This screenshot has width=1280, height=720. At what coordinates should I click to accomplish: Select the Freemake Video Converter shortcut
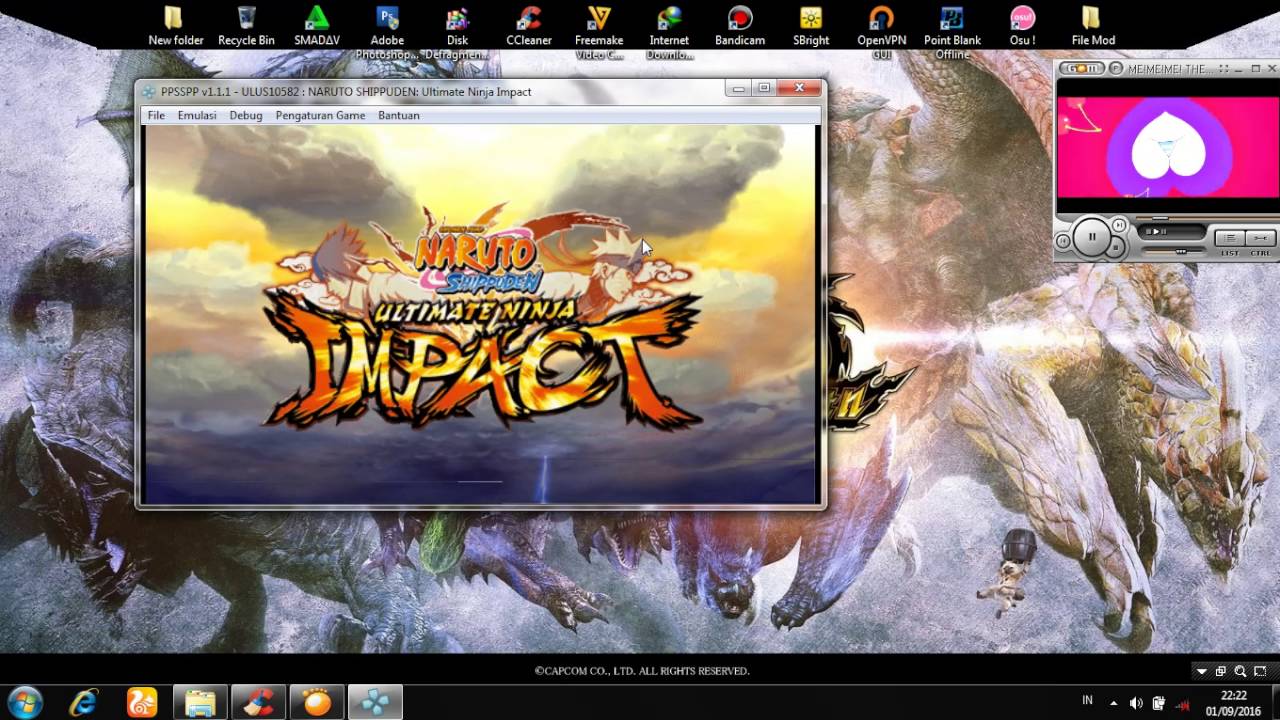pyautogui.click(x=599, y=31)
